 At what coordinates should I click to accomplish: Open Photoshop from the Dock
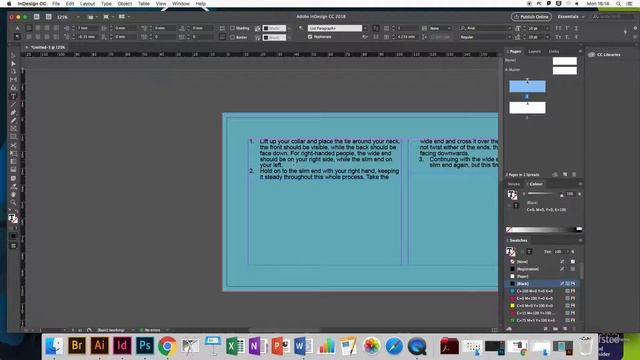[144, 346]
